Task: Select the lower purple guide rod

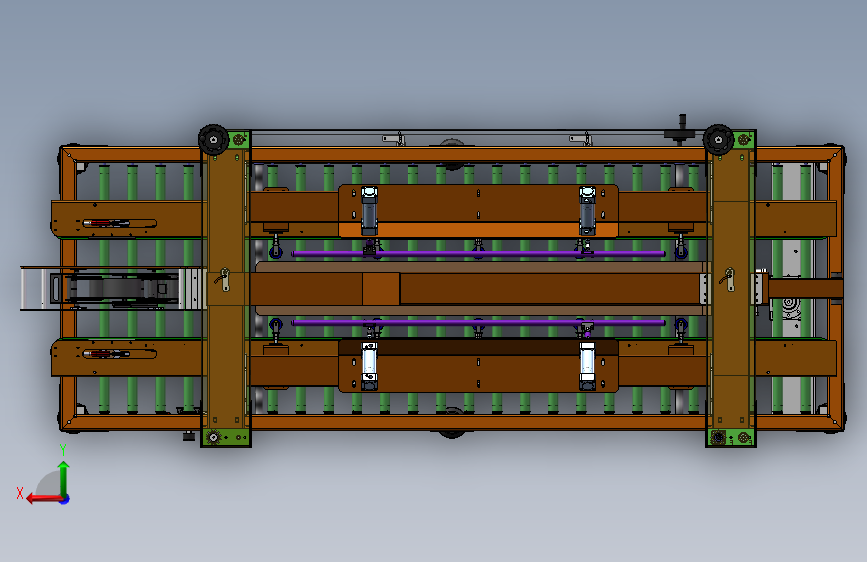Action: (x=478, y=322)
